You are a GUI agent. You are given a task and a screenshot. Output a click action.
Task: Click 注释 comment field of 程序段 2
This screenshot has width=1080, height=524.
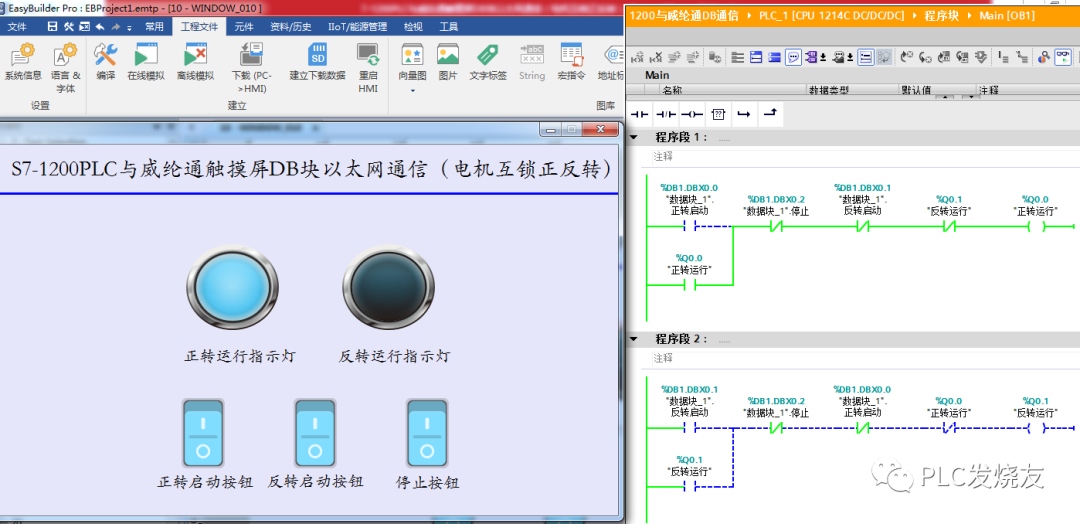tap(865, 359)
